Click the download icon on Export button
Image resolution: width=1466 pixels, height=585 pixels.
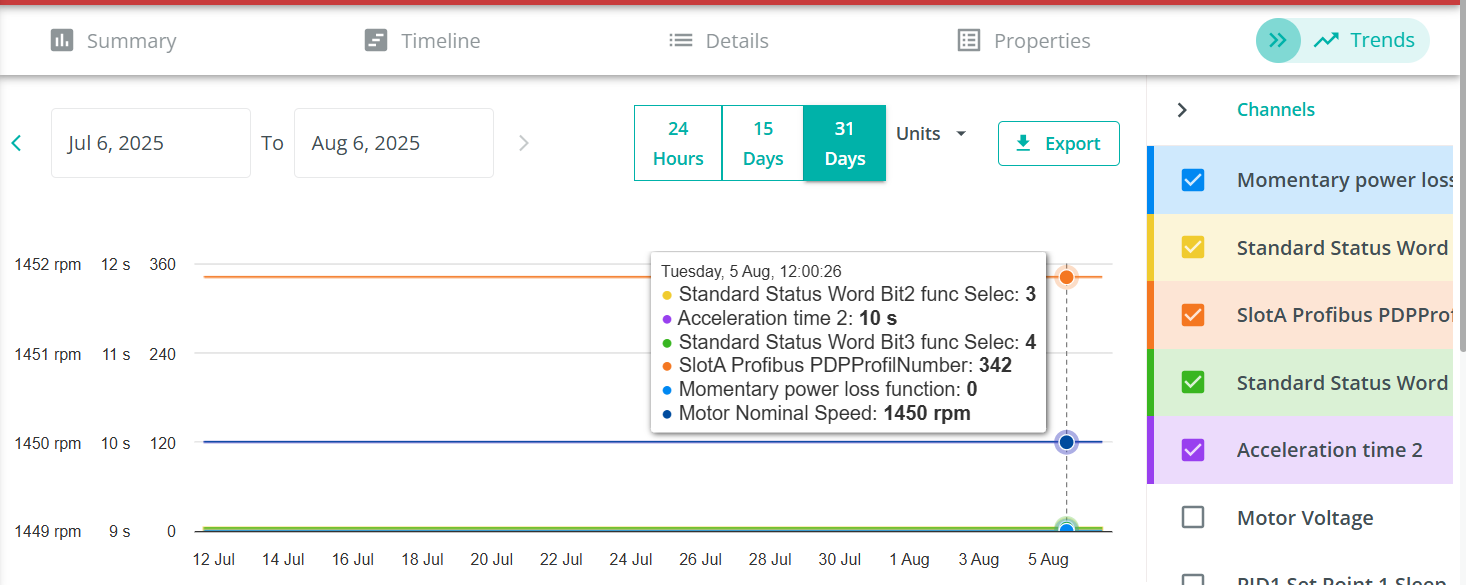tap(1023, 144)
